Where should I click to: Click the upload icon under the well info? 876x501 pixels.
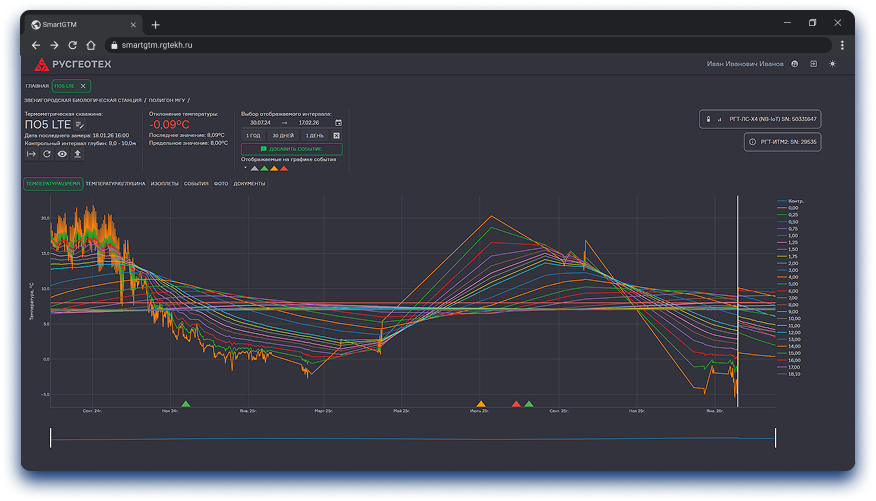pyautogui.click(x=78, y=154)
